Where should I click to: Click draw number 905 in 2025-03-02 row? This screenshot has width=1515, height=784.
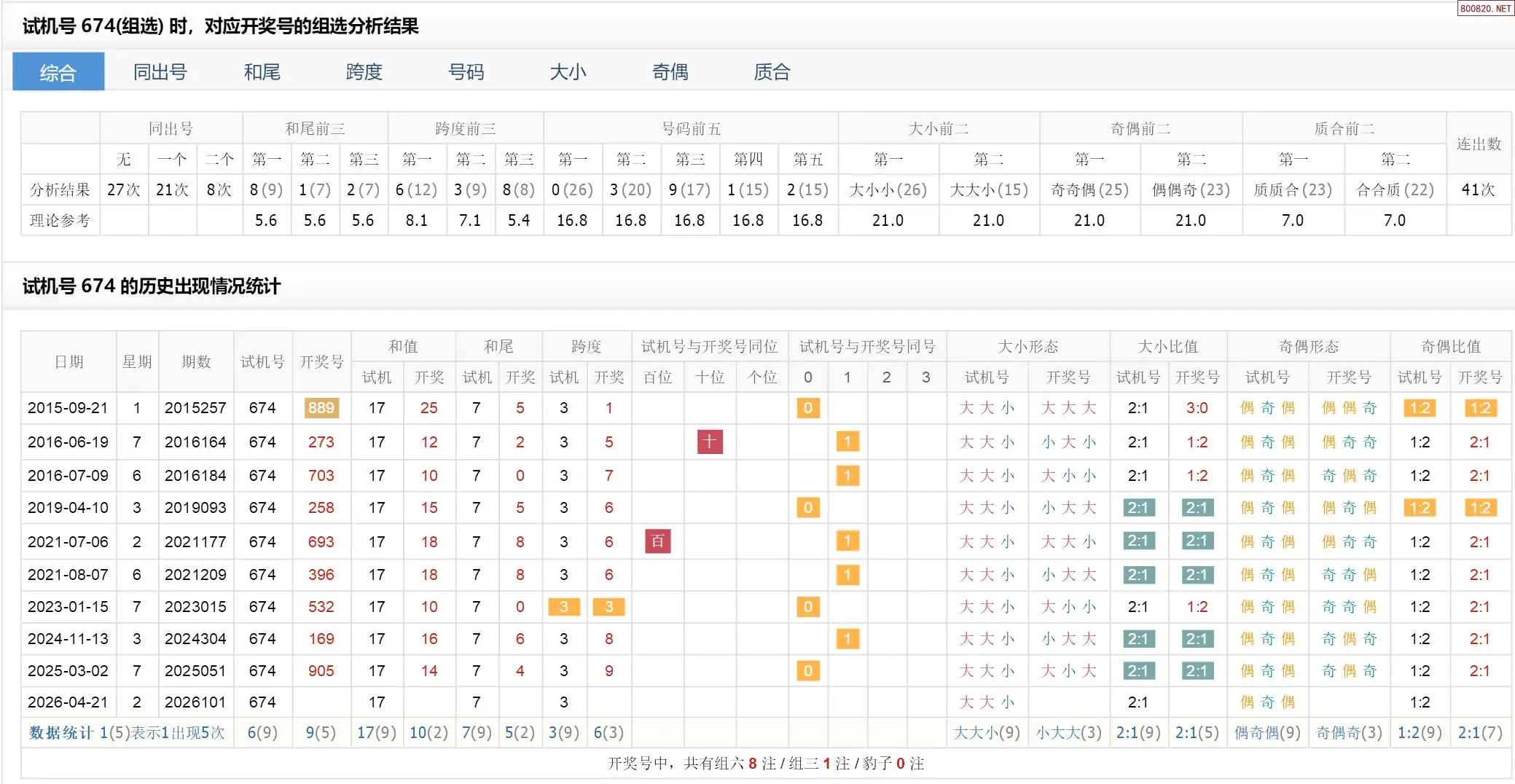pyautogui.click(x=321, y=671)
